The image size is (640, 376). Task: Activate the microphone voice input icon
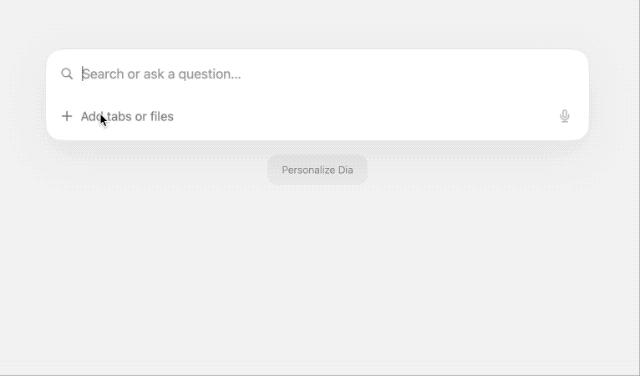click(564, 116)
